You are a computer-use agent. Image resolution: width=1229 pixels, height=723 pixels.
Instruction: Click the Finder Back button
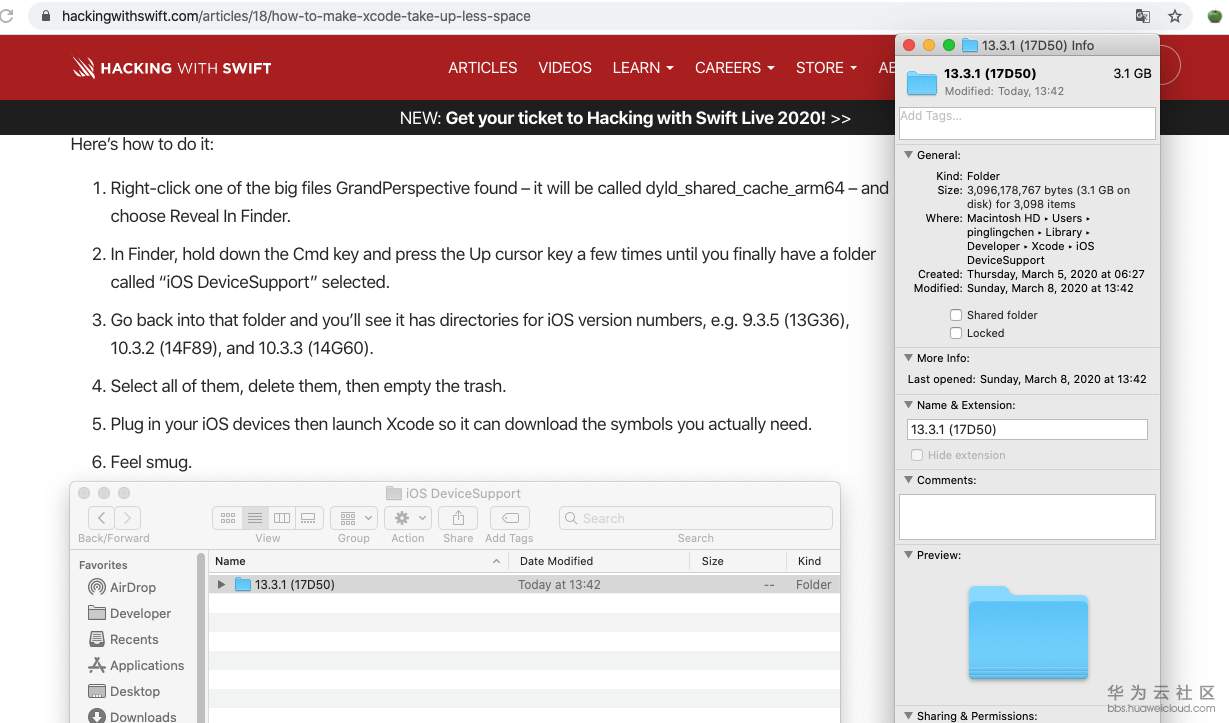point(101,518)
